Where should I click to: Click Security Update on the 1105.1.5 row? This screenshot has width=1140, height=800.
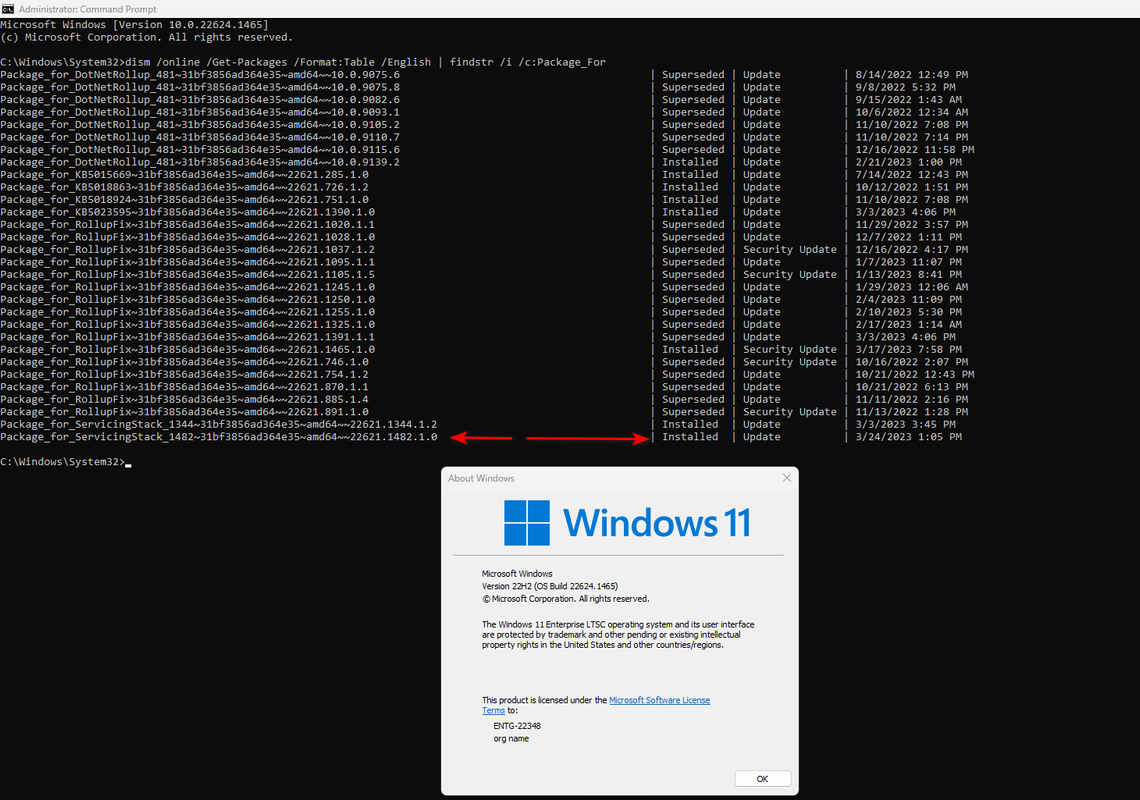click(790, 275)
